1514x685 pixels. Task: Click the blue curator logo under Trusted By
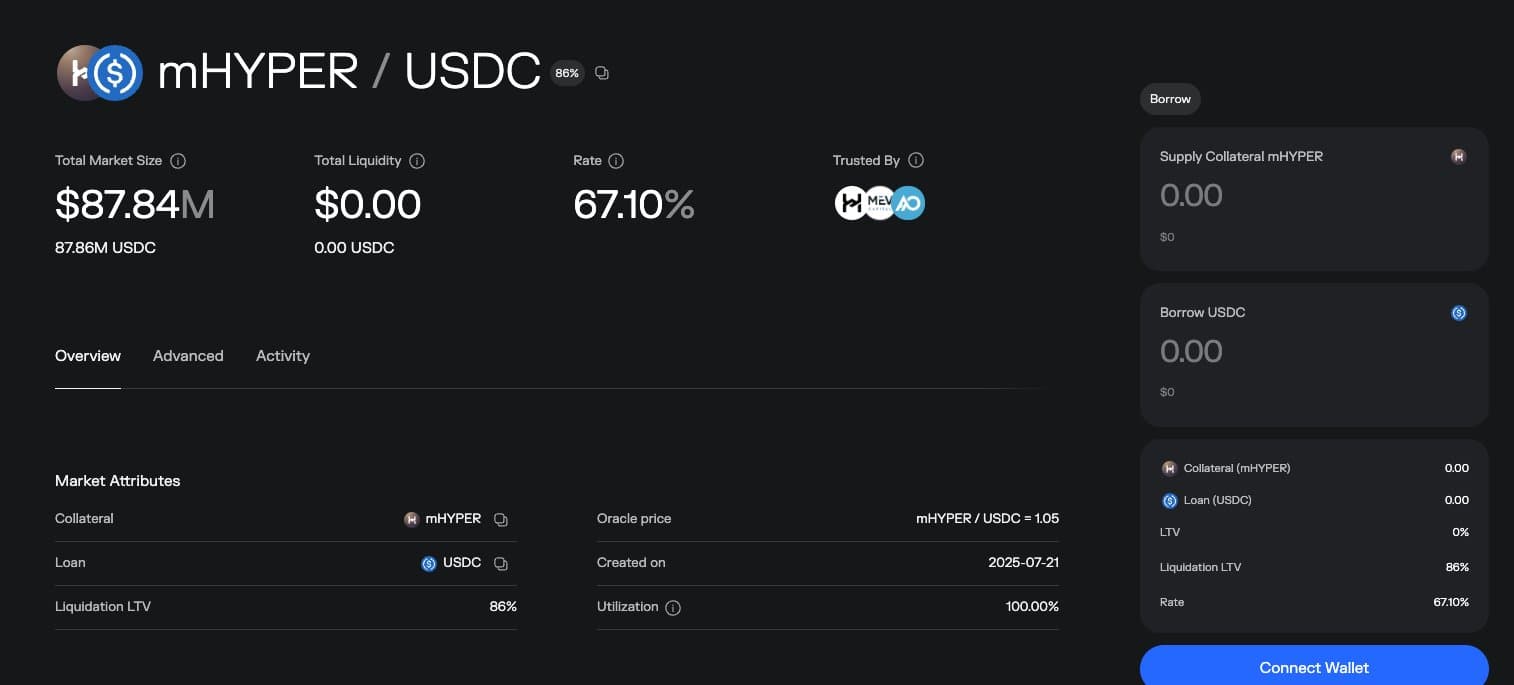(x=908, y=203)
